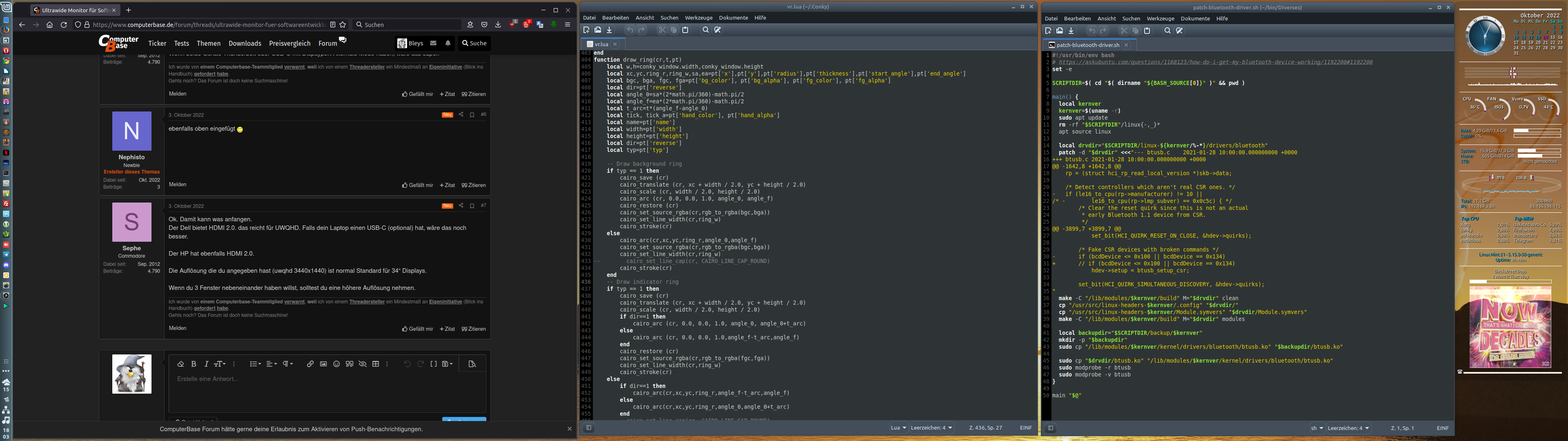
Task: Open Werkzeuge menu in vr.lua window
Action: 698,18
